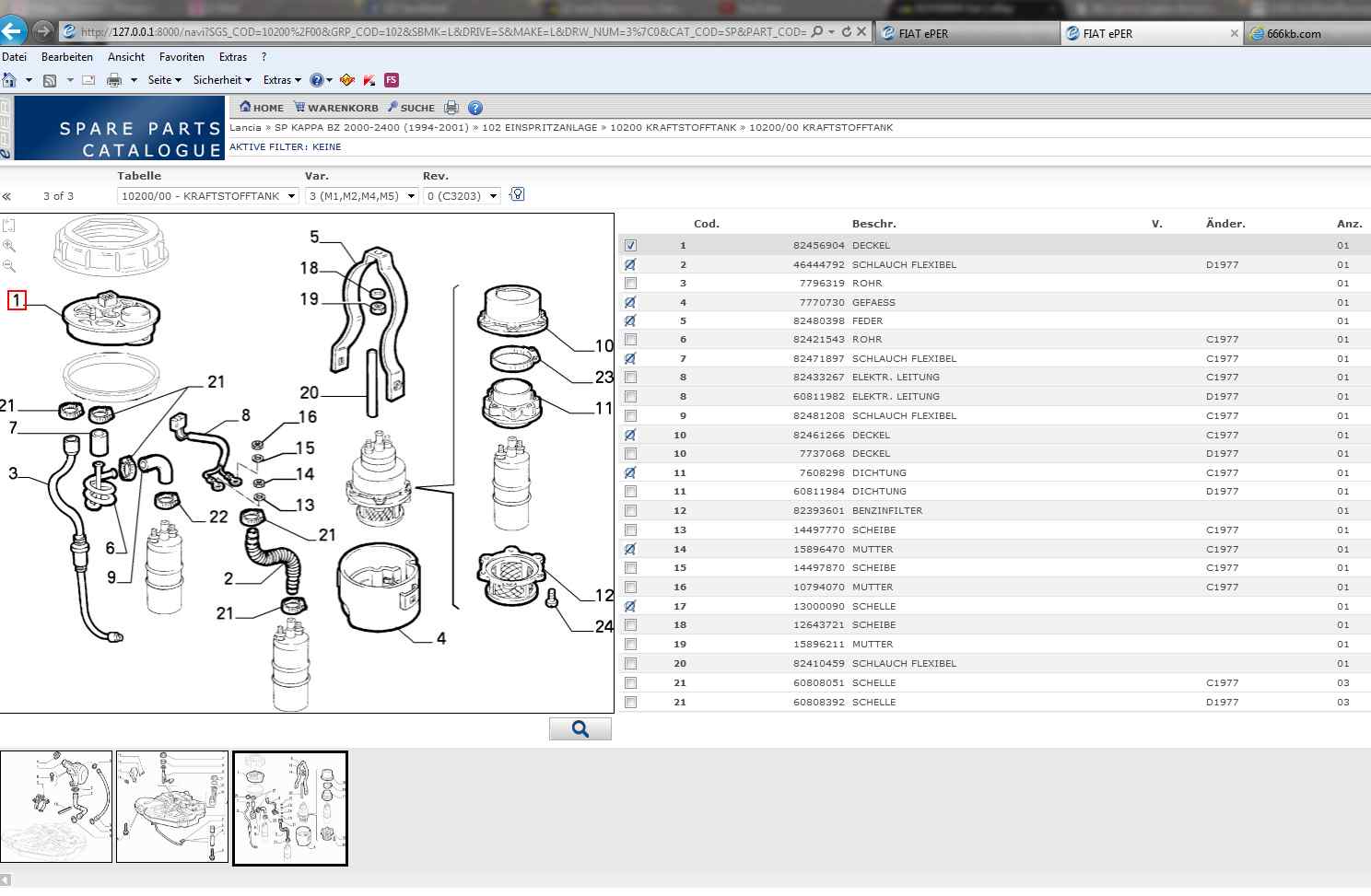Screen dimensions: 1371x896
Task: Refresh the page from the address bar
Action: pyautogui.click(x=846, y=31)
